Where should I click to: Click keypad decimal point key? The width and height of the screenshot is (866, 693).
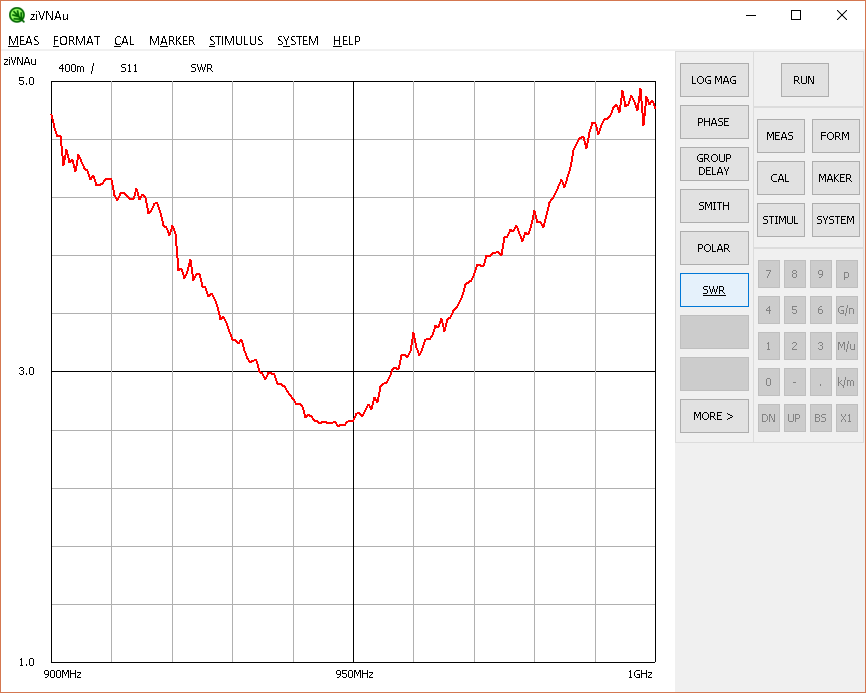pyautogui.click(x=820, y=382)
